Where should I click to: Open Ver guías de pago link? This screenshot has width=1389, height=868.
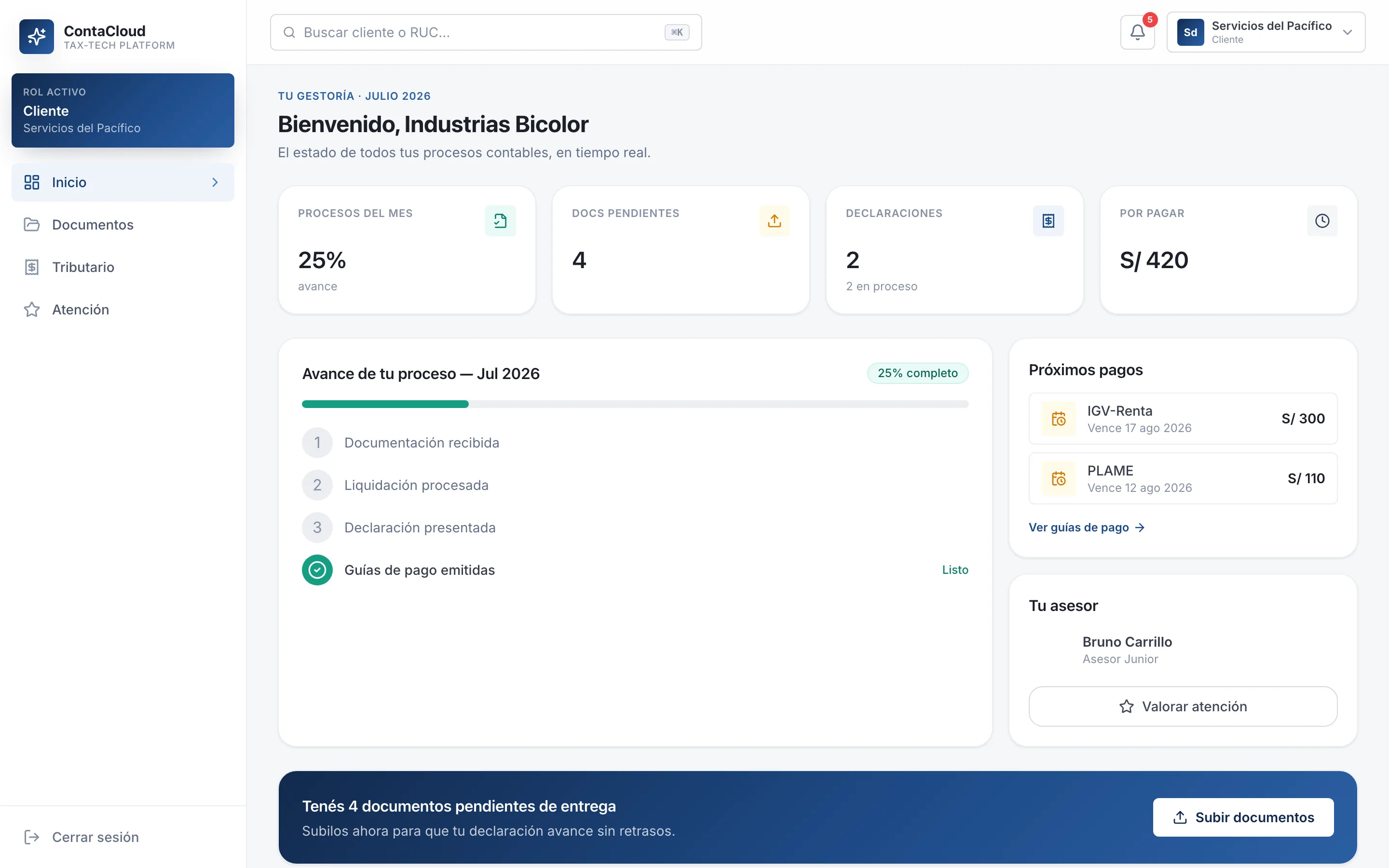pyautogui.click(x=1087, y=528)
